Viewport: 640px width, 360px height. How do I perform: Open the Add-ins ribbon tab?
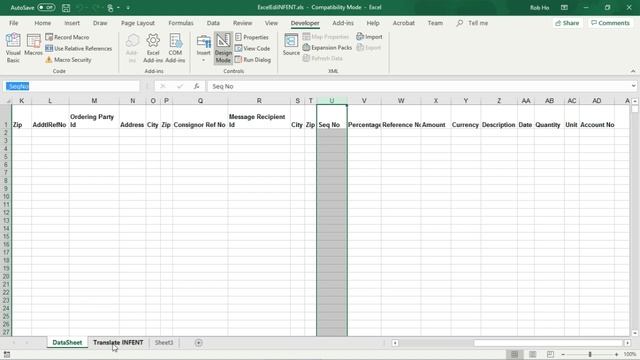click(343, 23)
